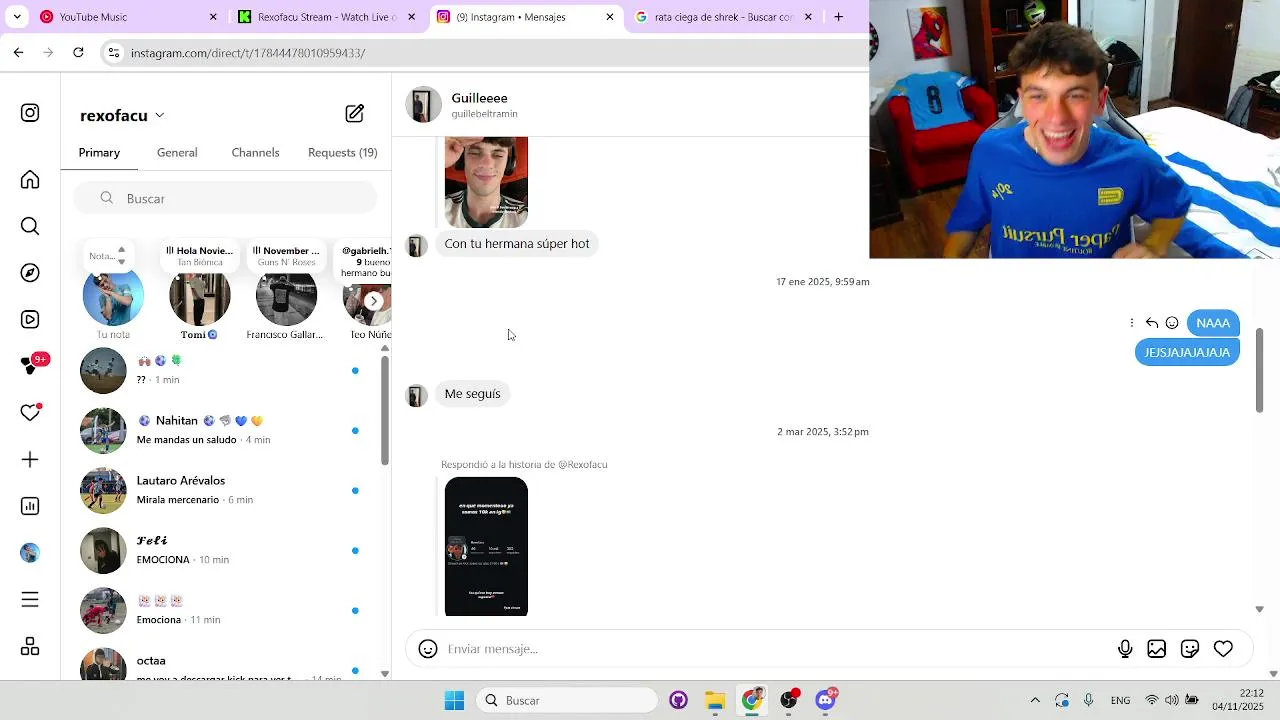Show hidden system tray icons chevron

pyautogui.click(x=1035, y=700)
